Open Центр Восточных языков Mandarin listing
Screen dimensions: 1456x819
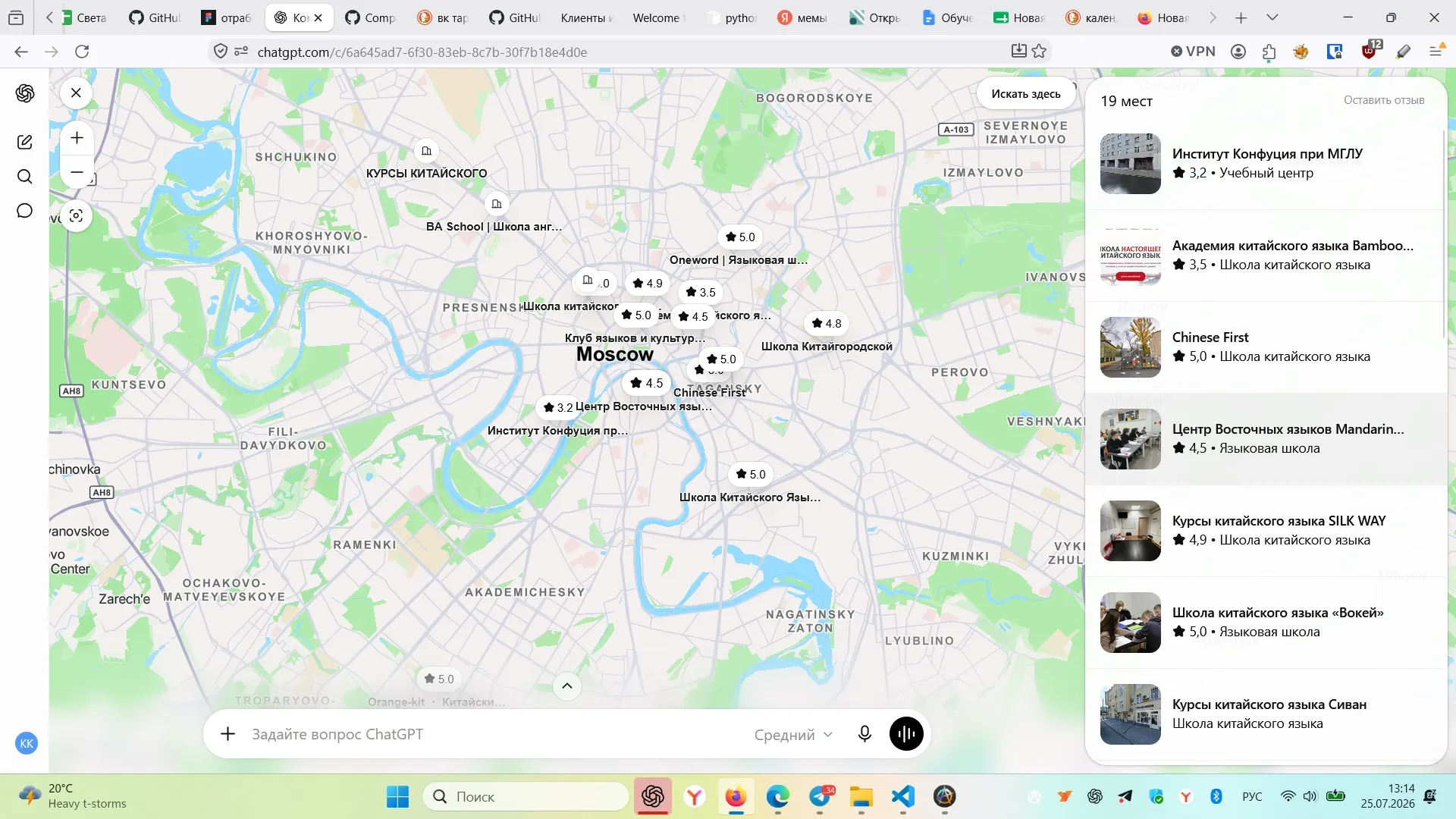[1266, 439]
